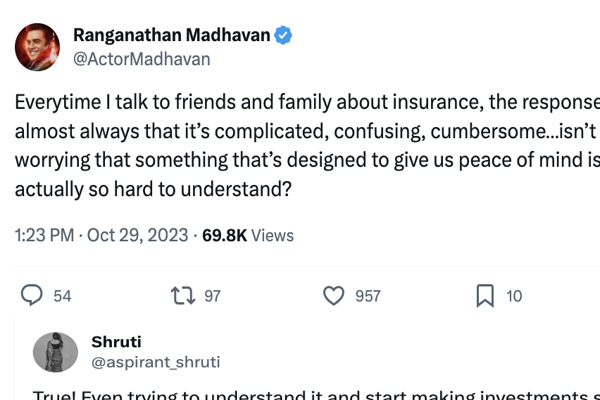600x400 pixels.
Task: Open the @ActorMadhavan handle link
Action: (141, 59)
